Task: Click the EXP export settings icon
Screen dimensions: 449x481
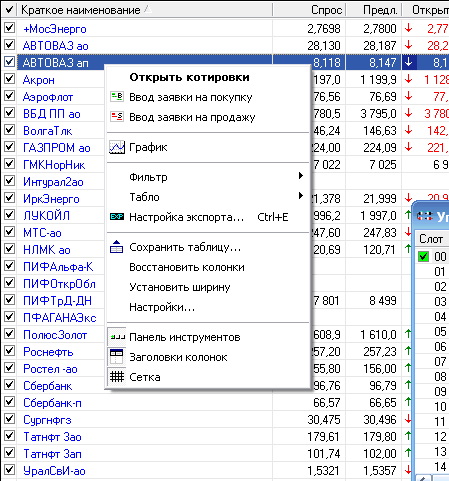Action: (x=117, y=217)
